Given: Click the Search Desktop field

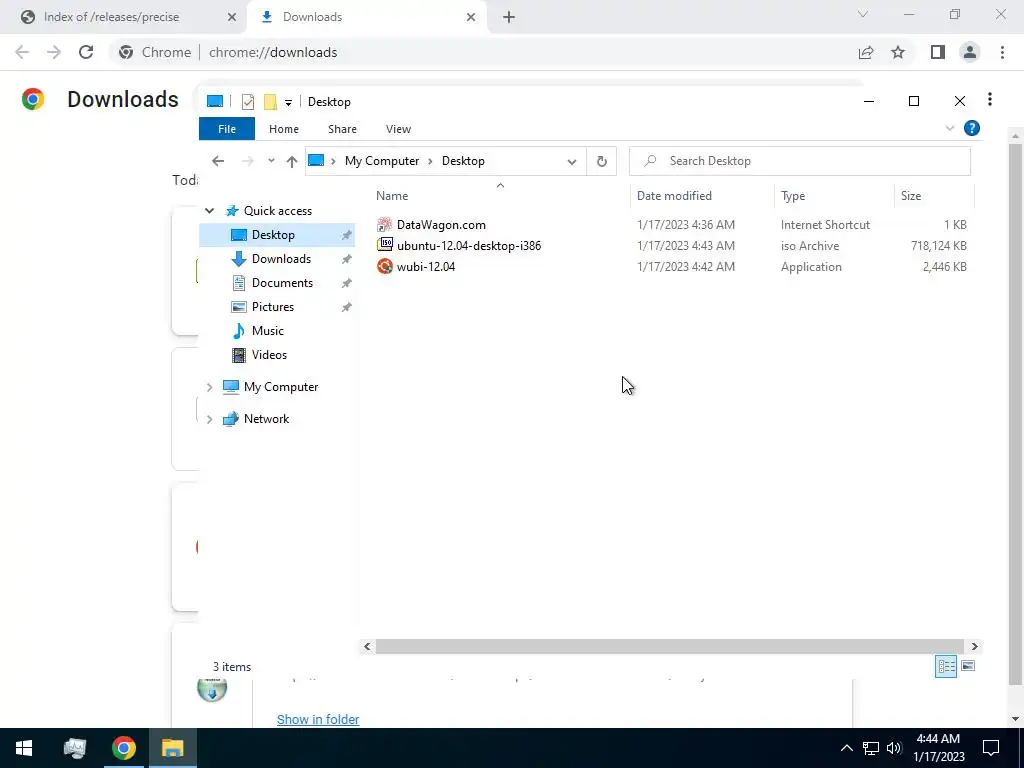Looking at the screenshot, I should tap(799, 161).
